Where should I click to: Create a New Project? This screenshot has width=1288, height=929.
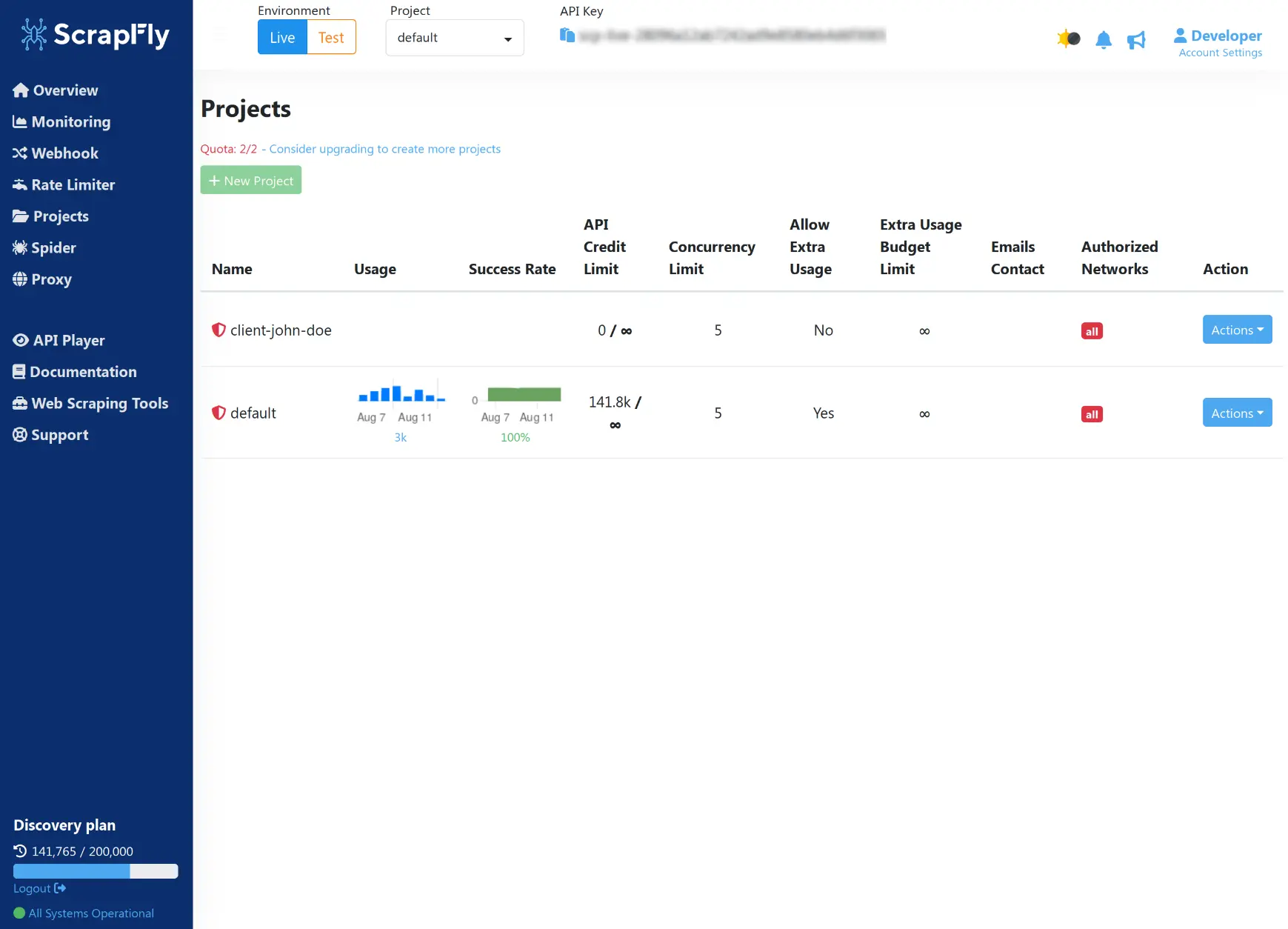[250, 179]
